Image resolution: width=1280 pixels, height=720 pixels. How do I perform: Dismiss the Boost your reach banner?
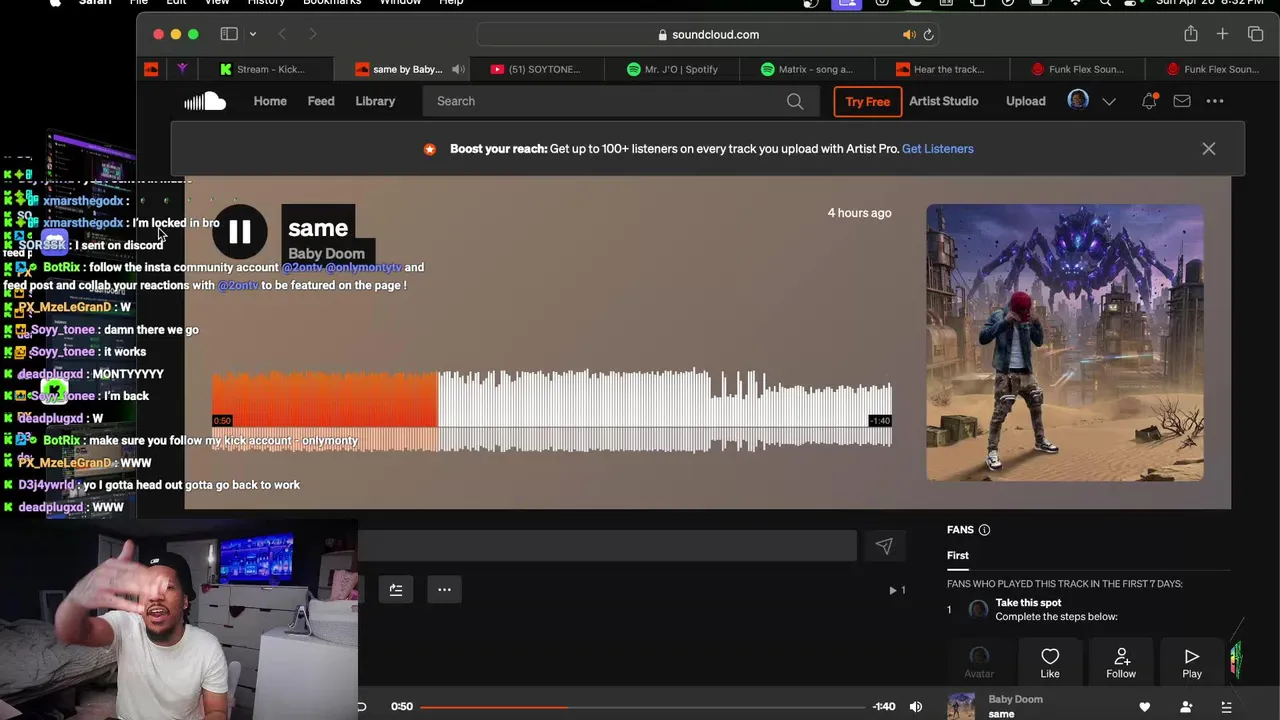1209,149
